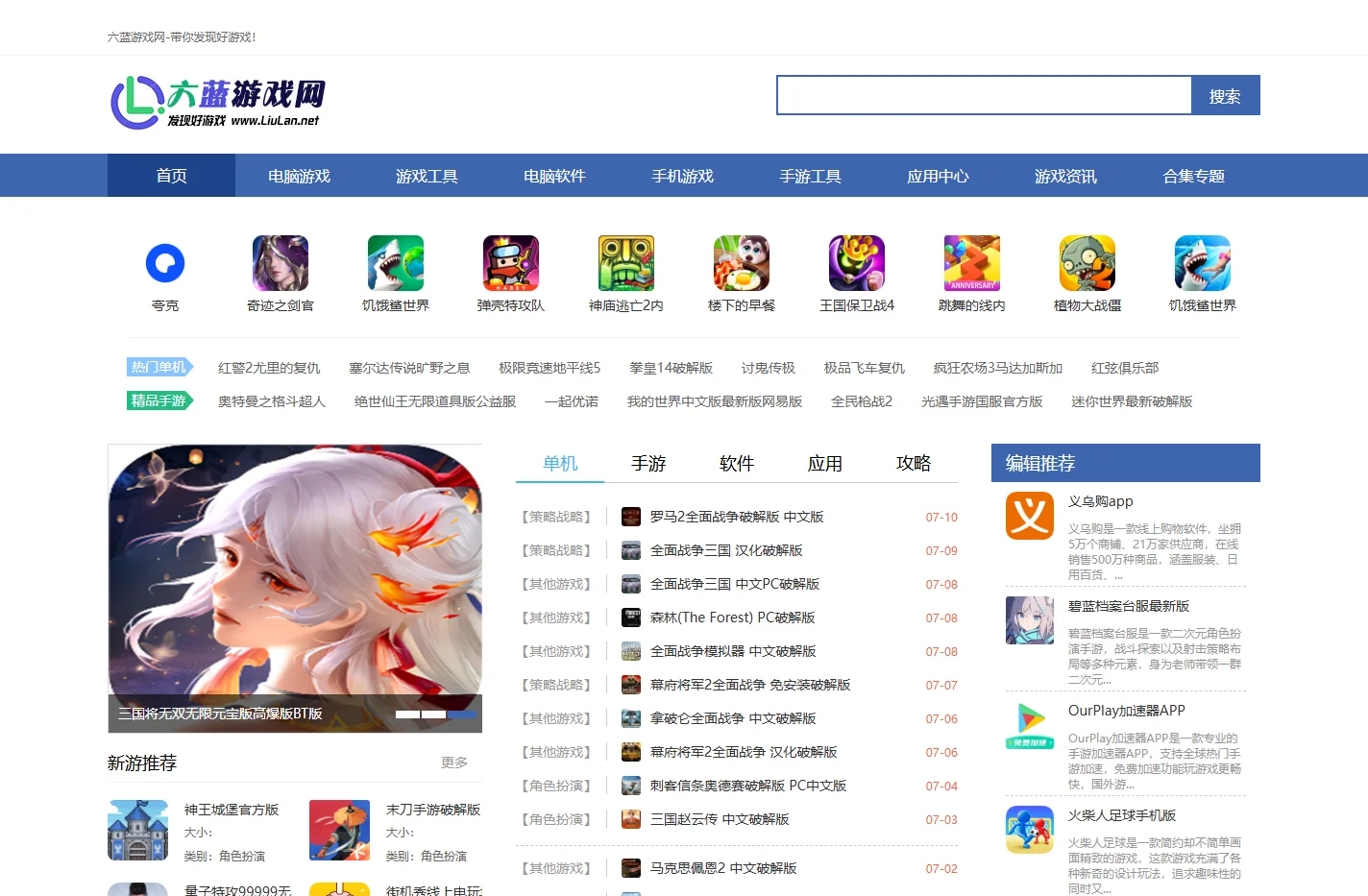Switch to the 攻略 tab
Viewport: 1368px width, 896px height.
[914, 463]
